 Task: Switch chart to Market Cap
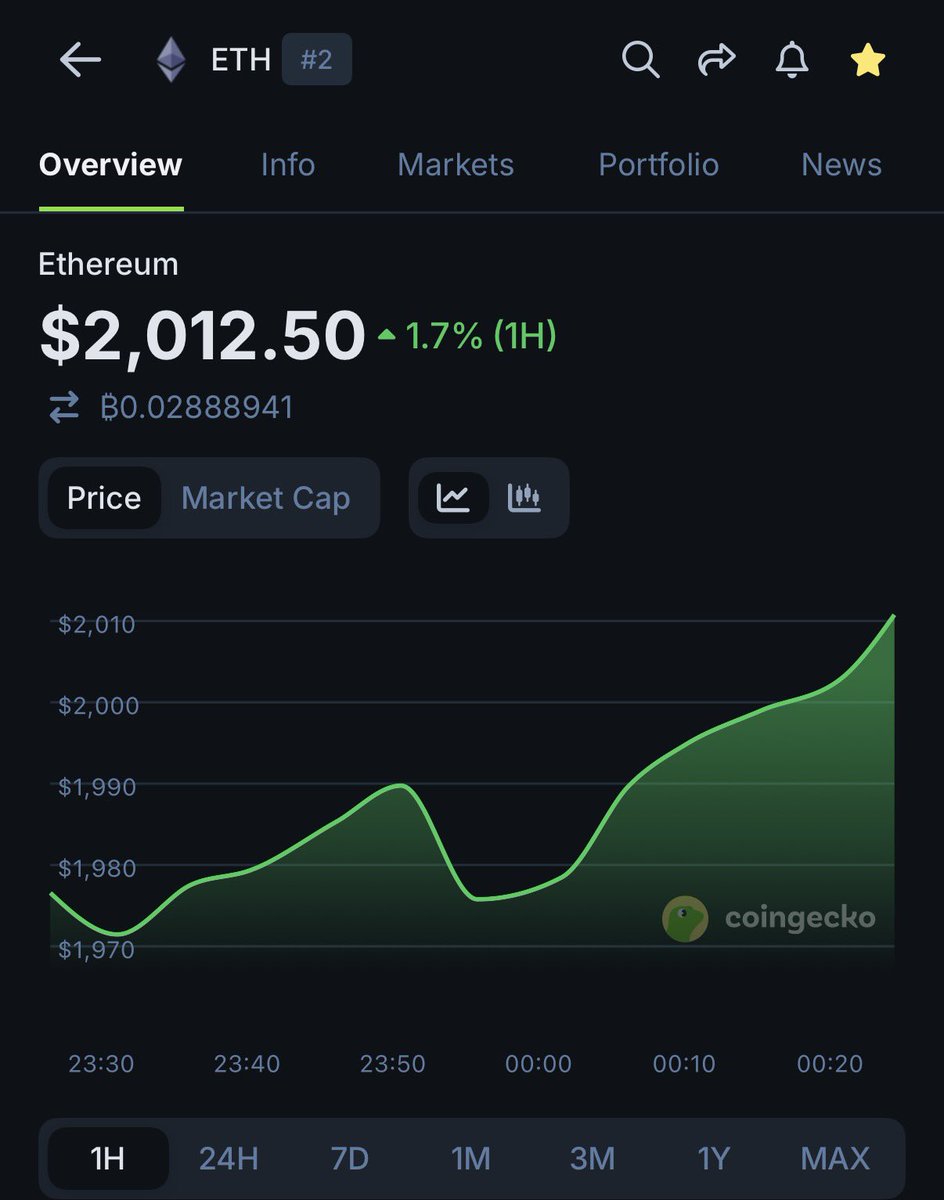pos(266,498)
